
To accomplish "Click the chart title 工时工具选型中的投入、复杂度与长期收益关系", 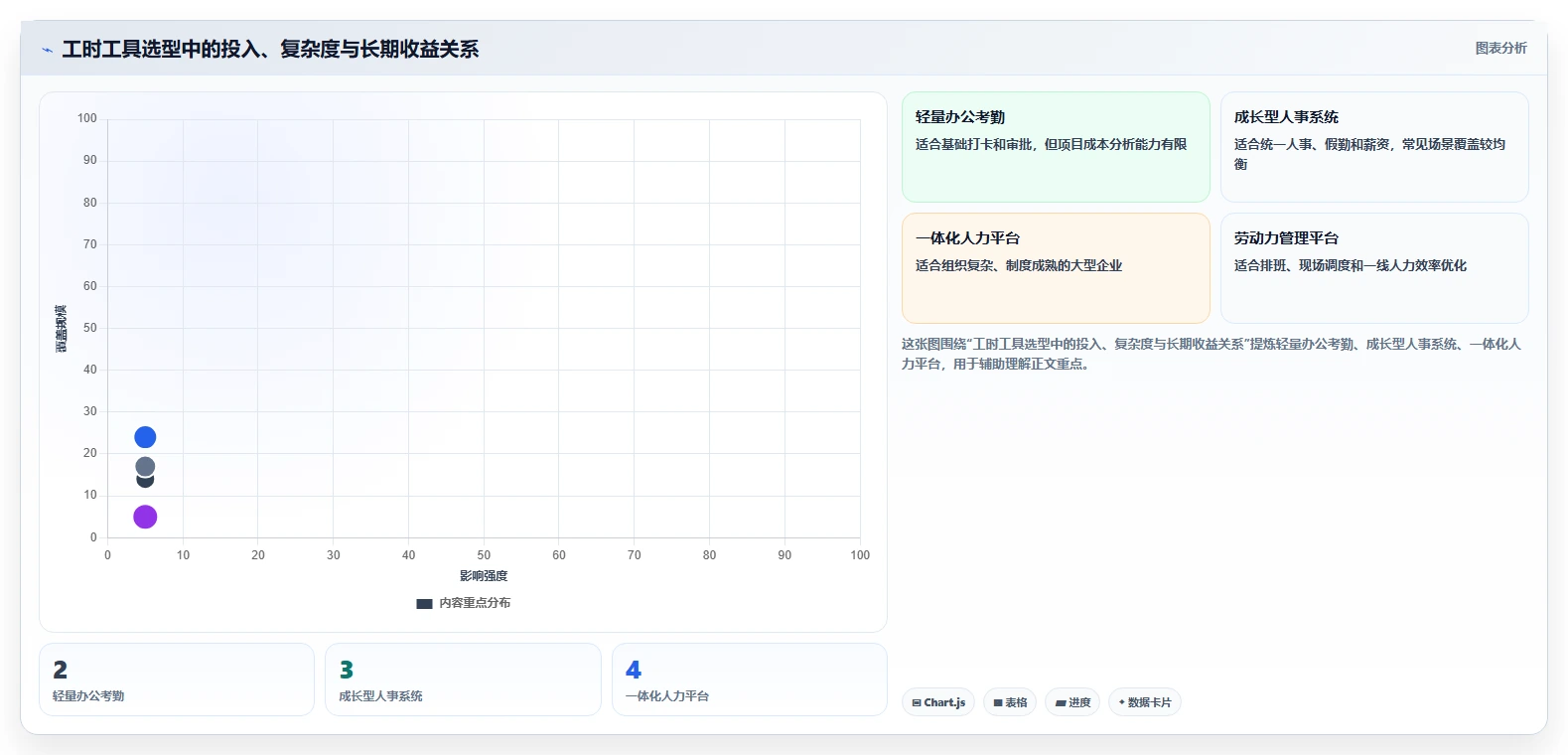I will click(x=270, y=49).
